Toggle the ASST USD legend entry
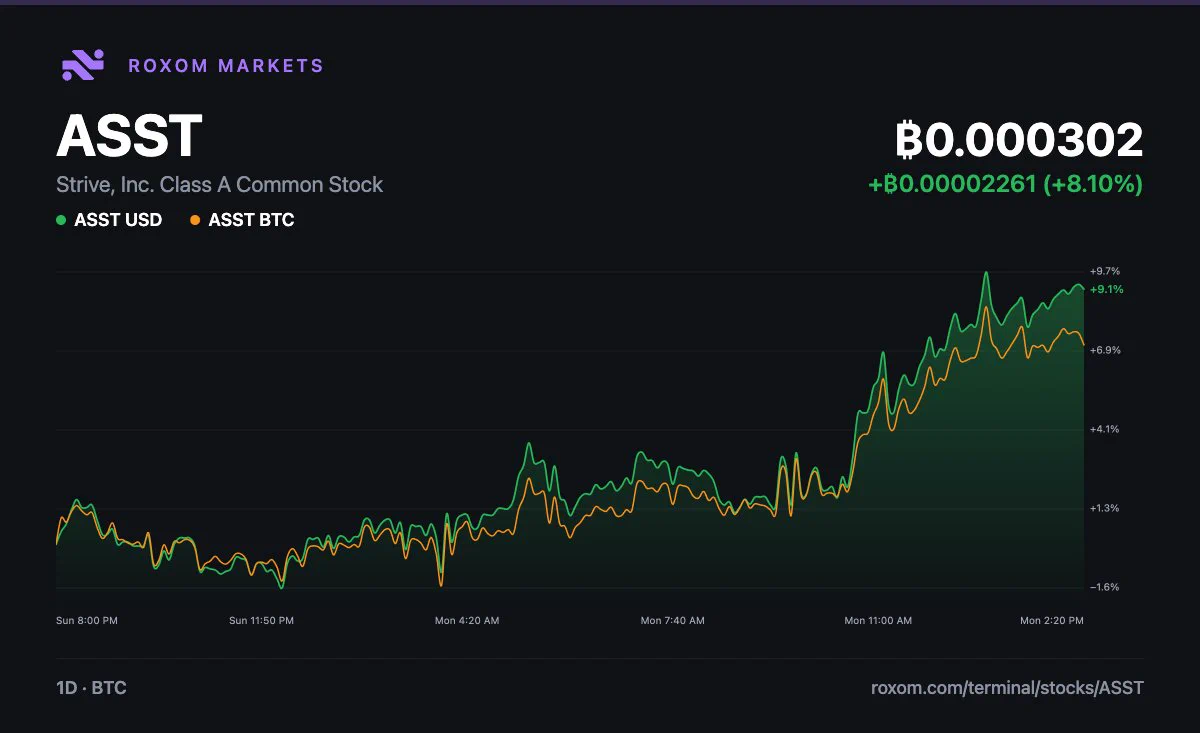 [x=109, y=220]
